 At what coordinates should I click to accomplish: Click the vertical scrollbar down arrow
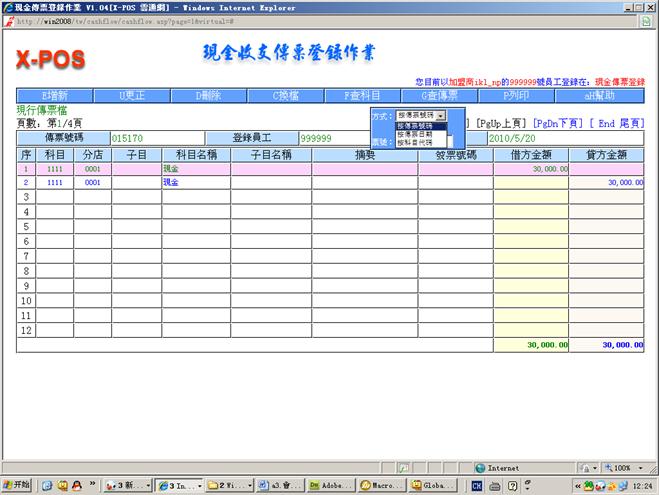pyautogui.click(x=651, y=453)
